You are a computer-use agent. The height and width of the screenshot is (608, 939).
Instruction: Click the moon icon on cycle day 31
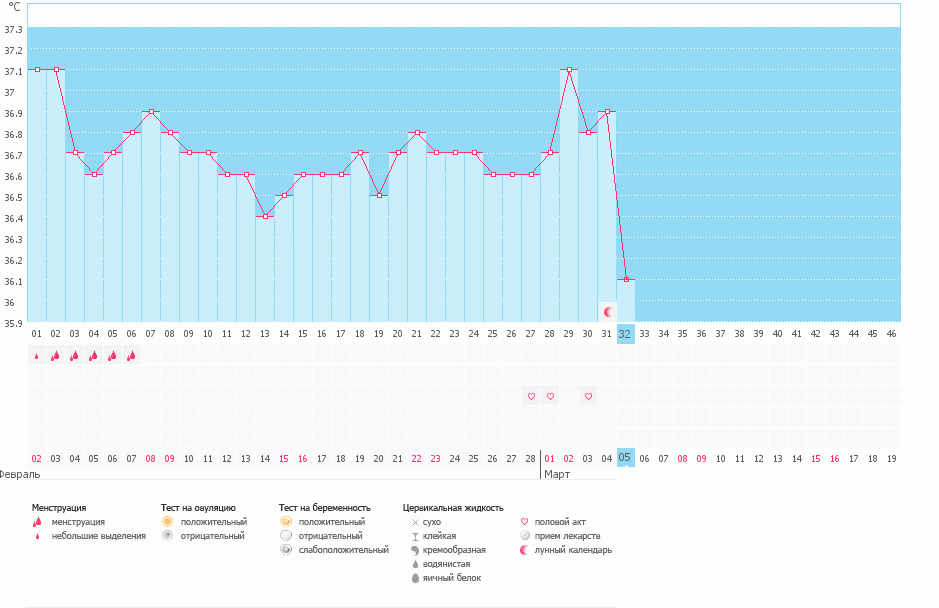607,312
